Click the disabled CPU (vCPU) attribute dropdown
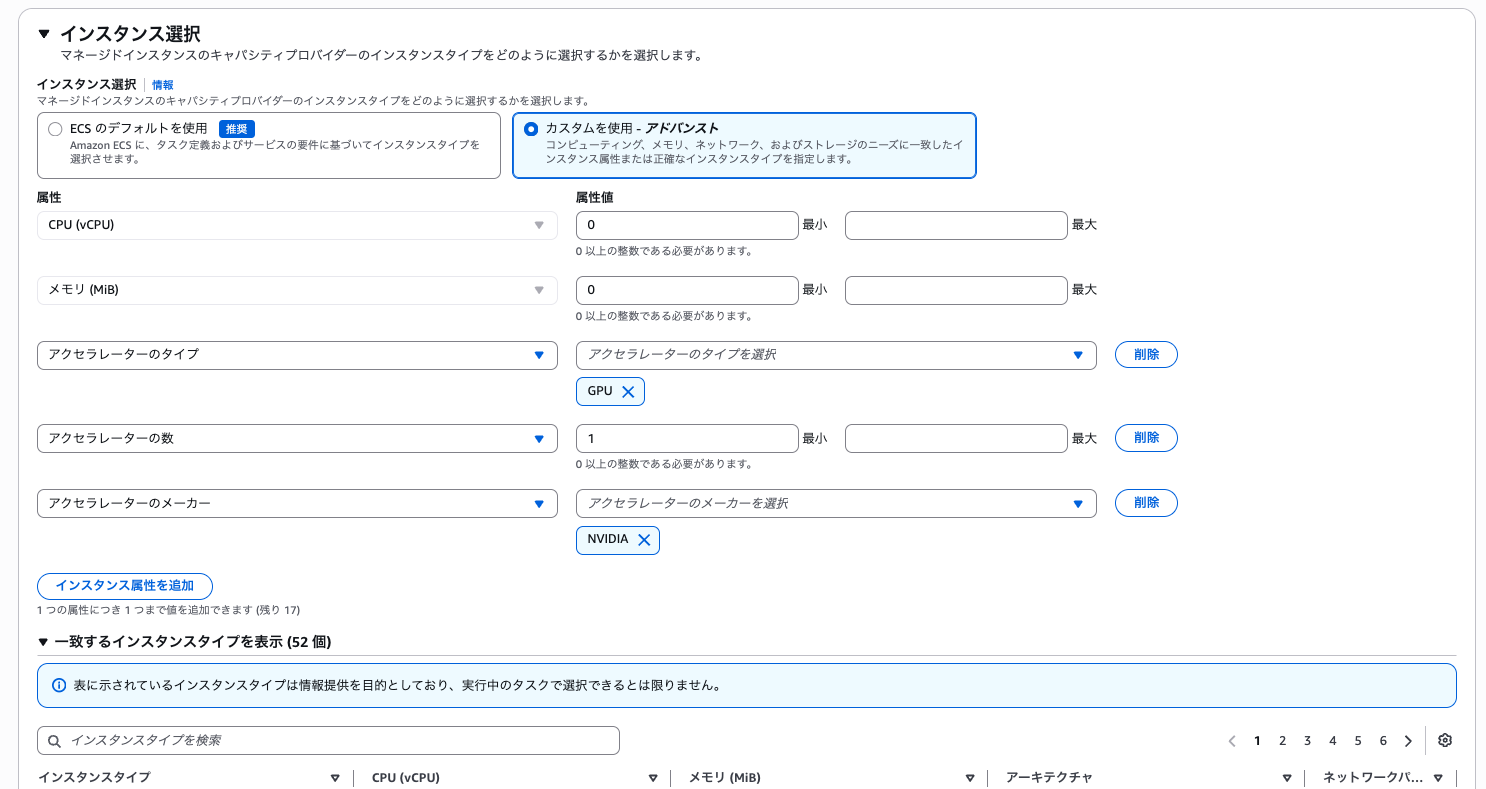 pyautogui.click(x=297, y=225)
